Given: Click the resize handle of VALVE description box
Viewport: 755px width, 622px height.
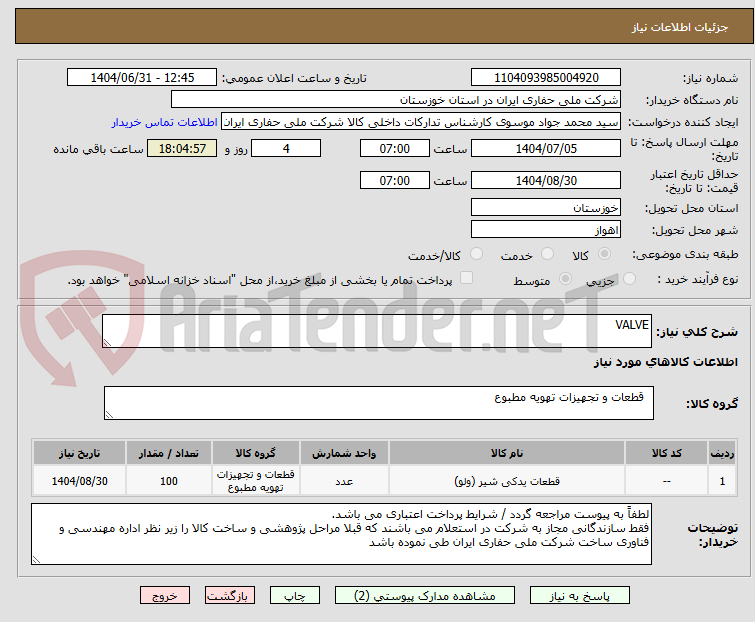Looking at the screenshot, I should click(x=107, y=342).
